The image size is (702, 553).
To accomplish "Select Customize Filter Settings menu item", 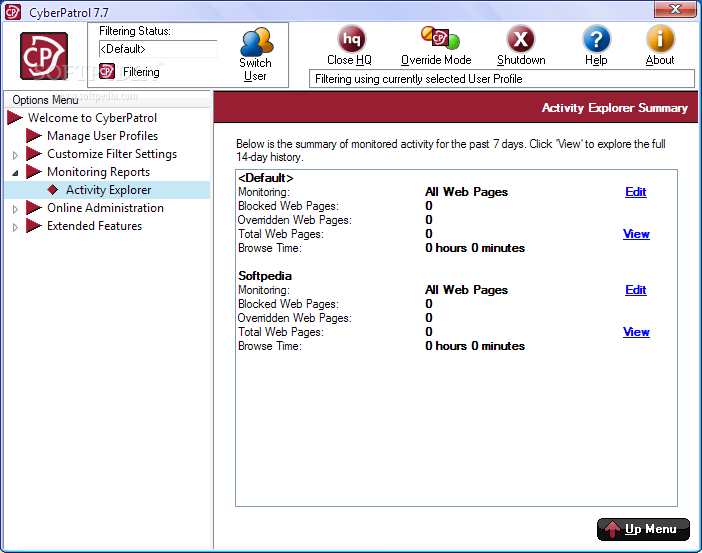I will coord(112,154).
